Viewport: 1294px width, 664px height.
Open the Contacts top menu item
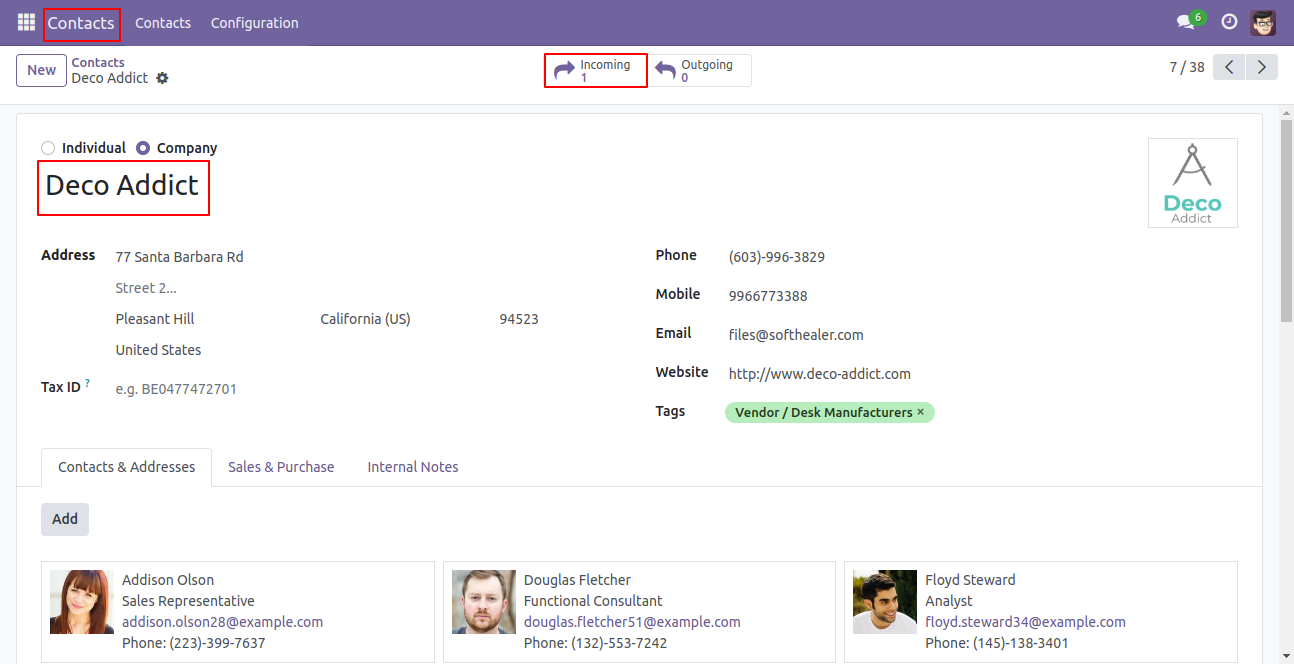coord(163,22)
